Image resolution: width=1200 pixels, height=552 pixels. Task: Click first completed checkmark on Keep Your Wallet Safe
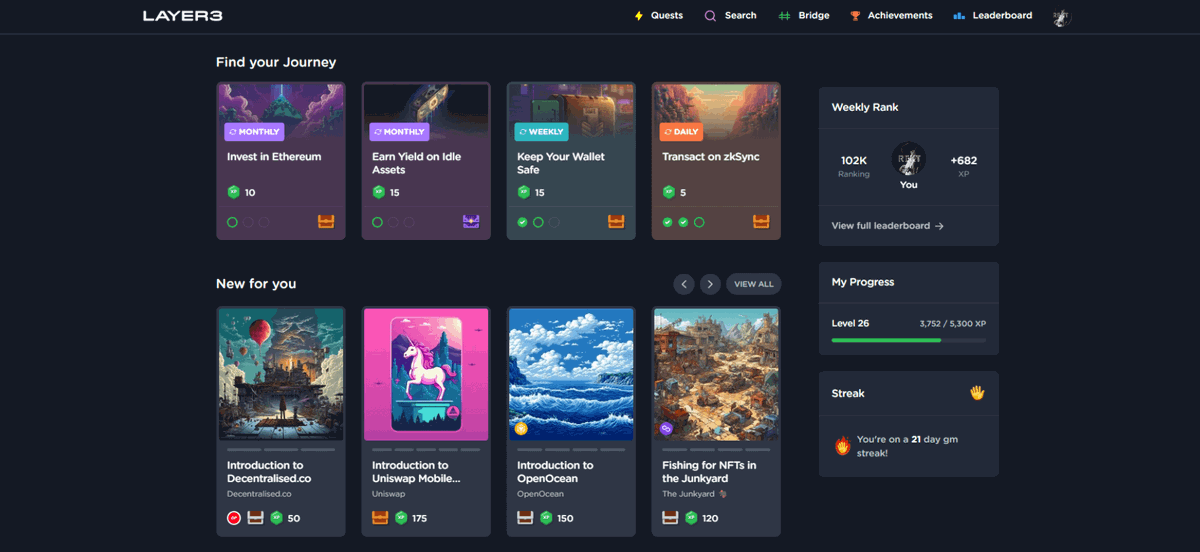click(x=522, y=222)
